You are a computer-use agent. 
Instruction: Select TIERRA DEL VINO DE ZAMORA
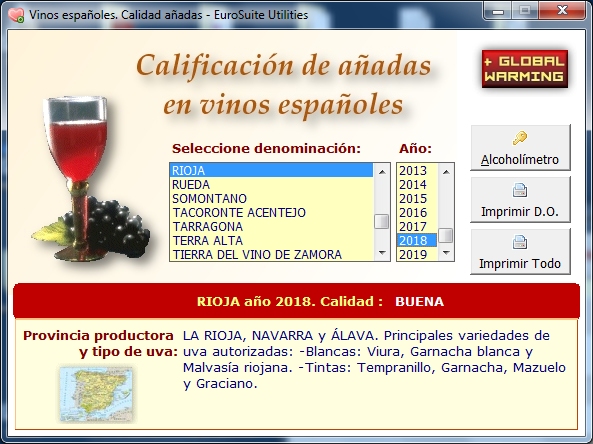[271, 255]
